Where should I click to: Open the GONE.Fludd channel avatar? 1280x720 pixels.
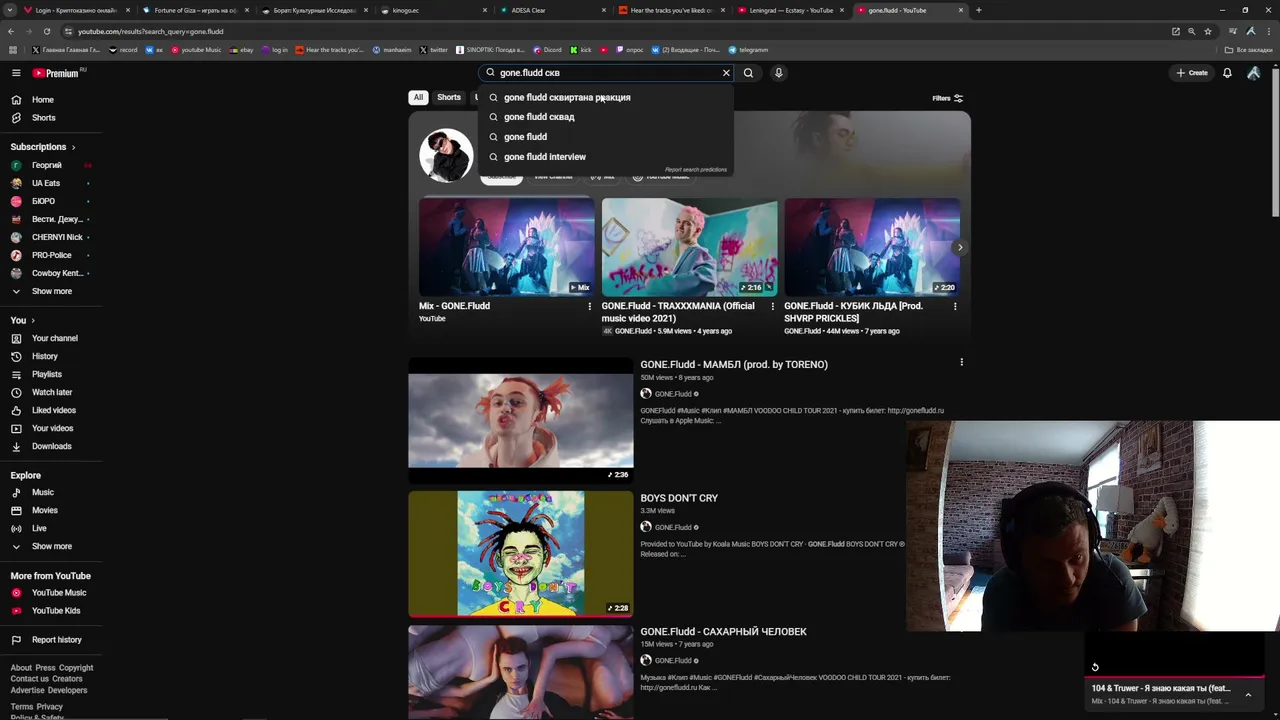446,155
